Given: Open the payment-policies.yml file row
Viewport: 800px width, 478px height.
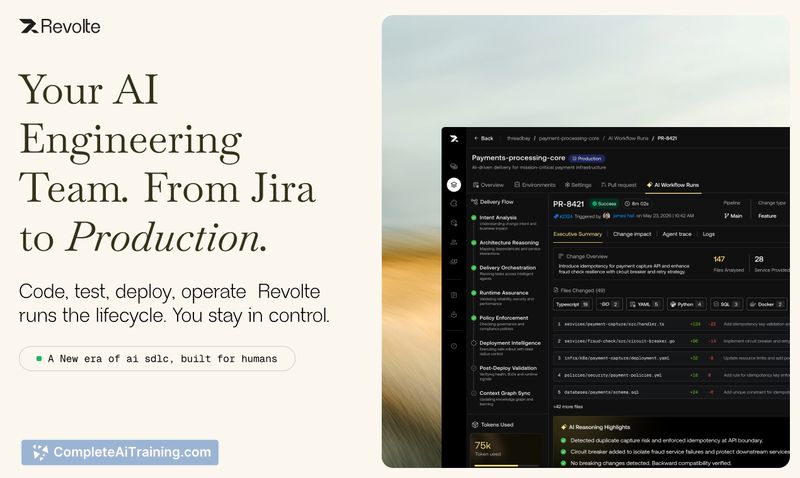Looking at the screenshot, I should coord(671,375).
